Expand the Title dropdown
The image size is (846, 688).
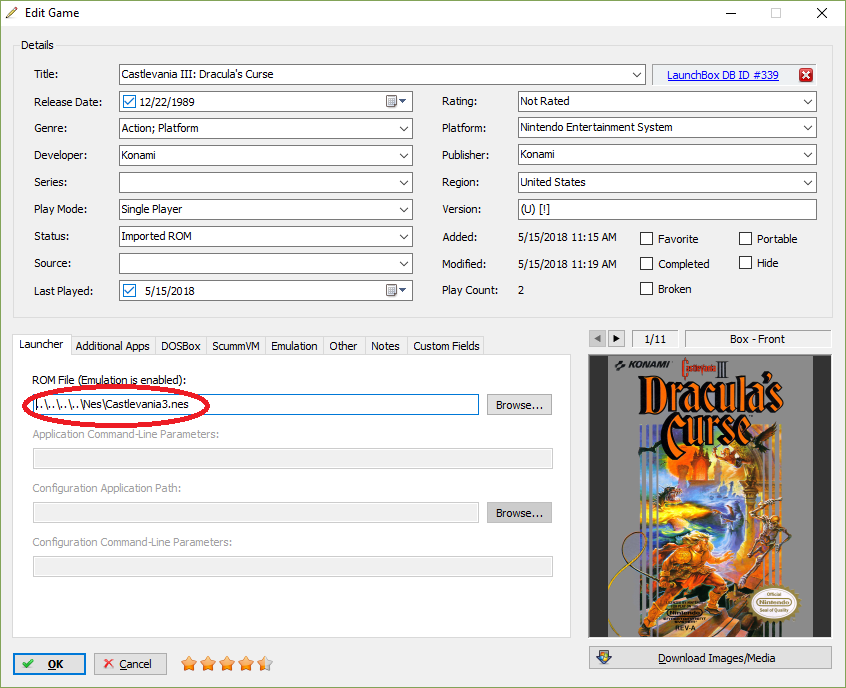coord(637,74)
